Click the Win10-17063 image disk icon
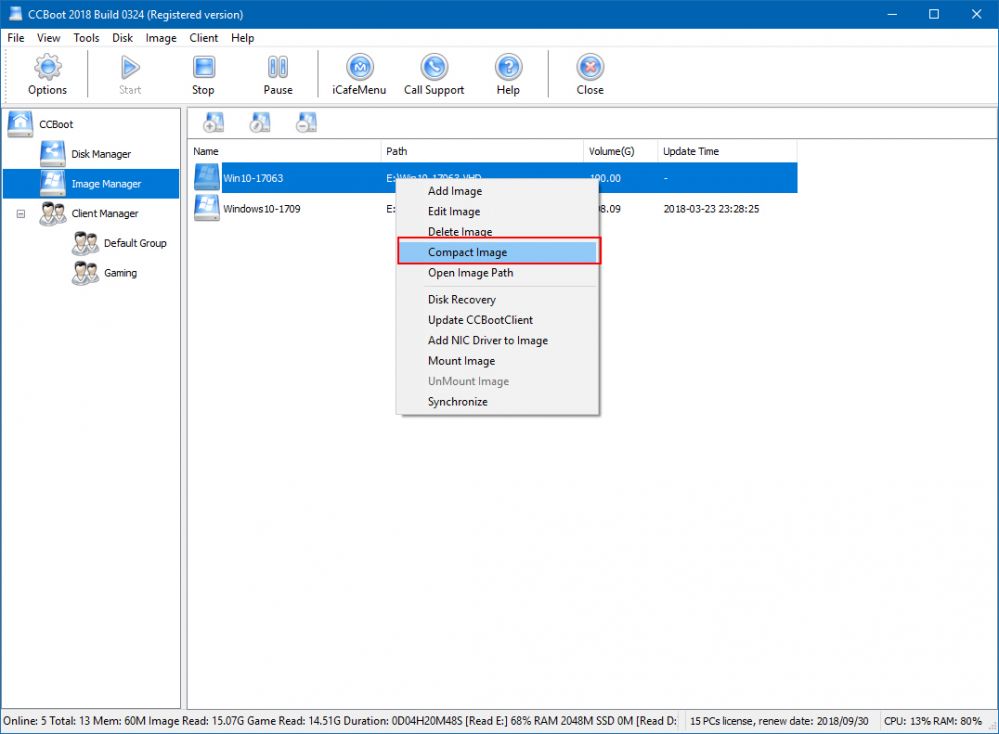This screenshot has width=999, height=734. (x=207, y=177)
